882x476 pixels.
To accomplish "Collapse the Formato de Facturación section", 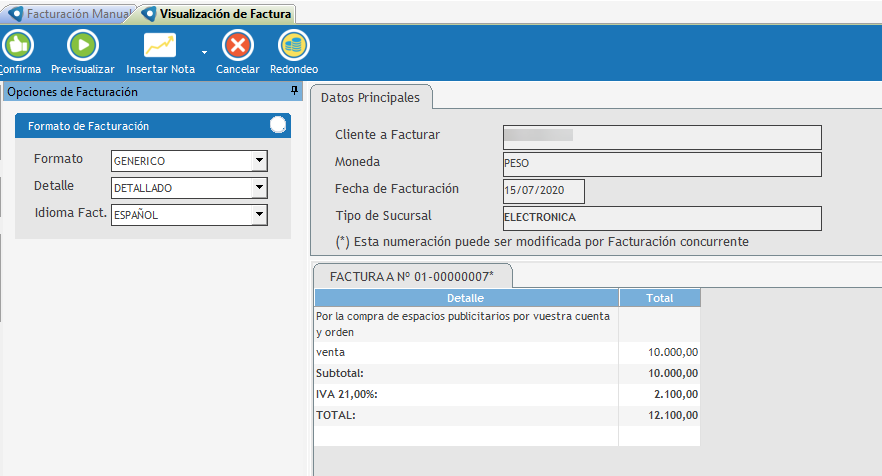I will tap(278, 125).
